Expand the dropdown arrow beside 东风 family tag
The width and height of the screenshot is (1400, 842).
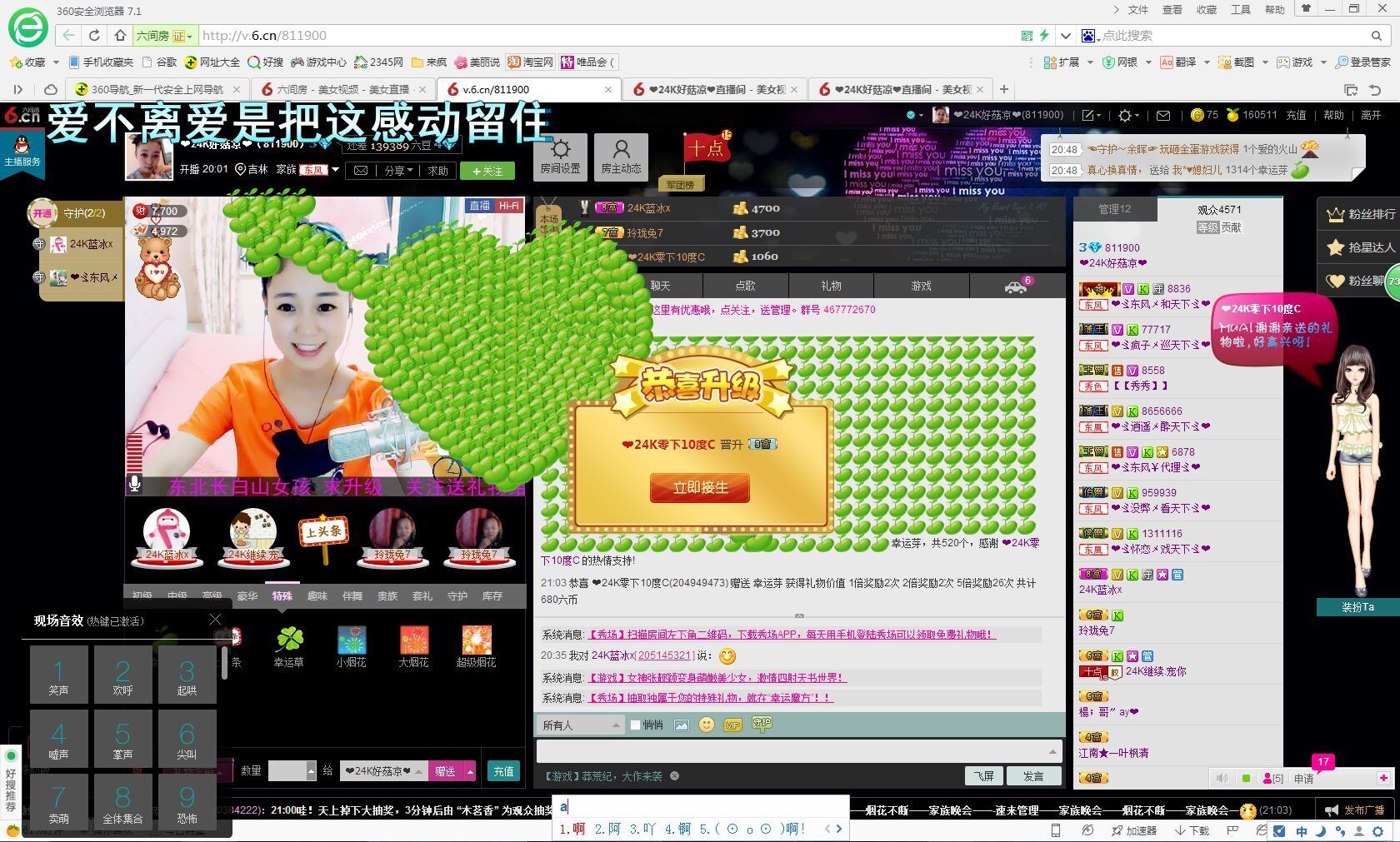tap(335, 170)
